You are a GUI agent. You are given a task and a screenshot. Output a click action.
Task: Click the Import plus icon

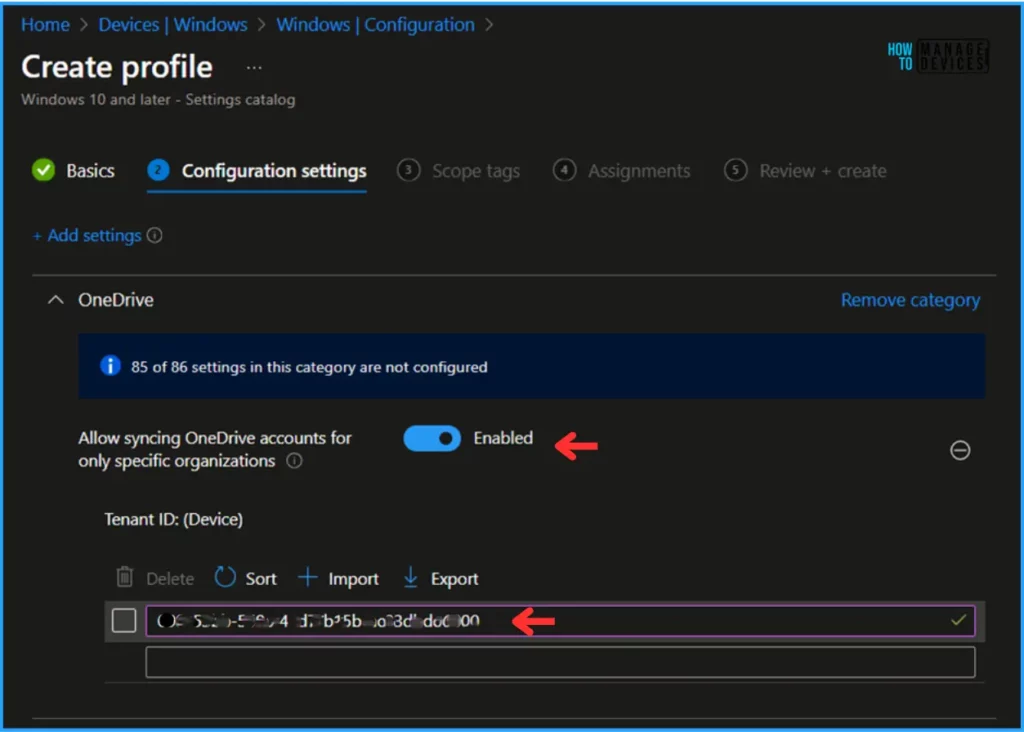pos(307,577)
